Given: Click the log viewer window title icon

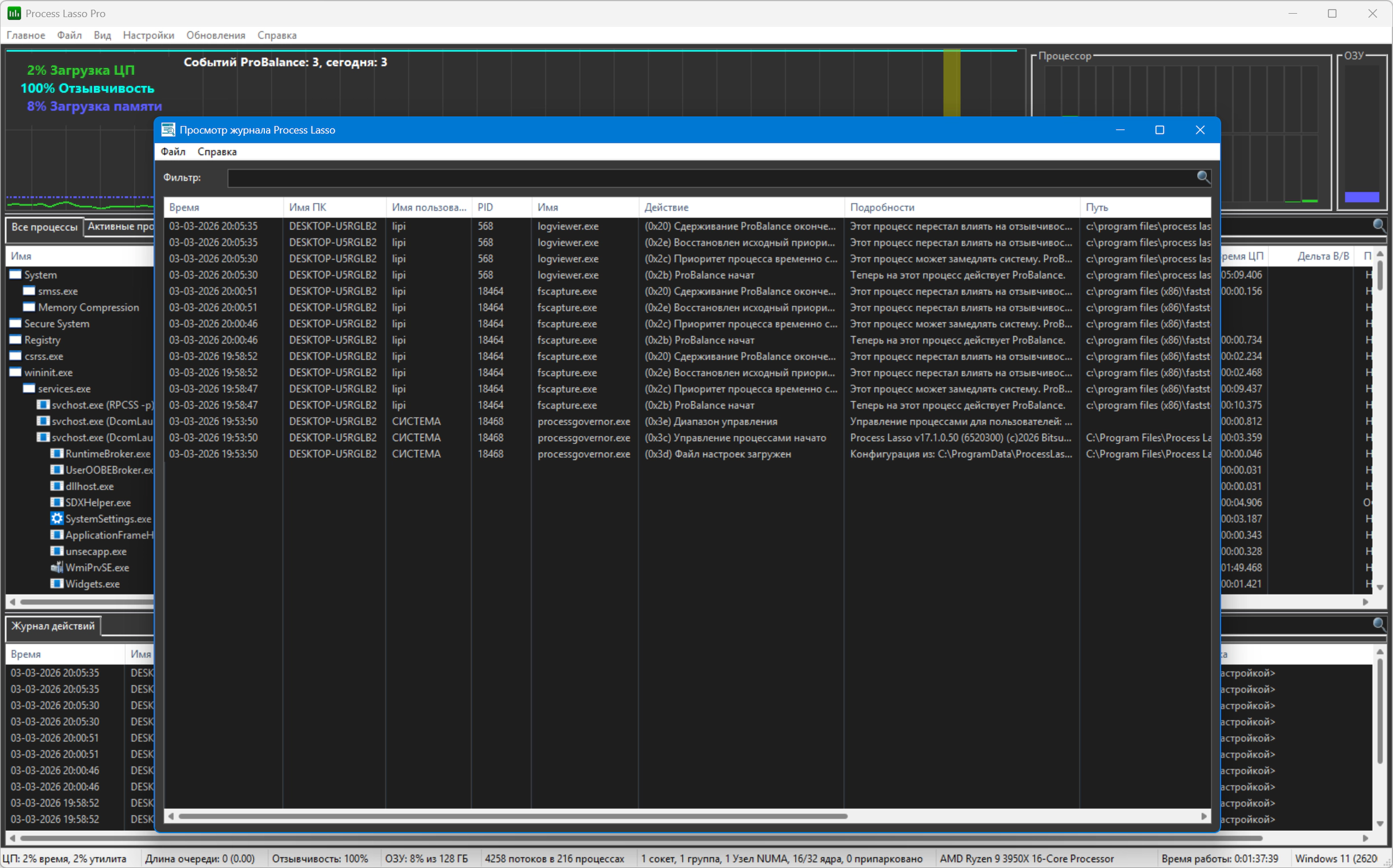Looking at the screenshot, I should click(x=168, y=130).
